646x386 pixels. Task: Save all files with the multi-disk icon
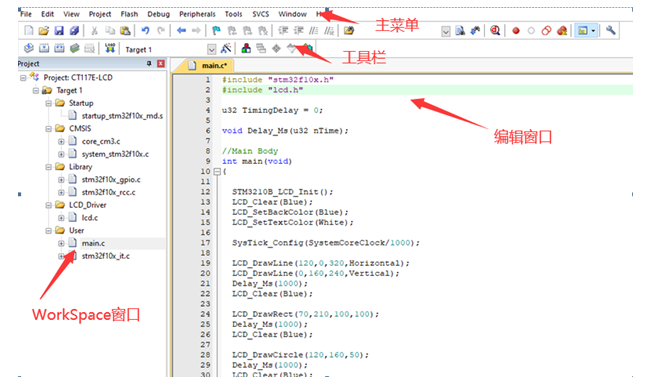(x=74, y=30)
